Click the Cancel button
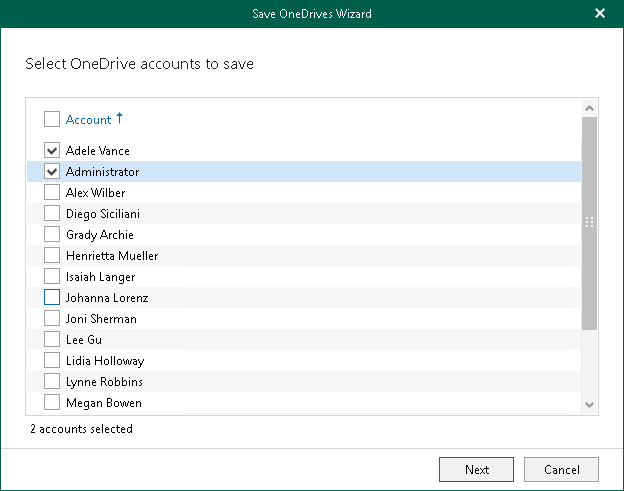This screenshot has width=624, height=491. click(x=561, y=469)
